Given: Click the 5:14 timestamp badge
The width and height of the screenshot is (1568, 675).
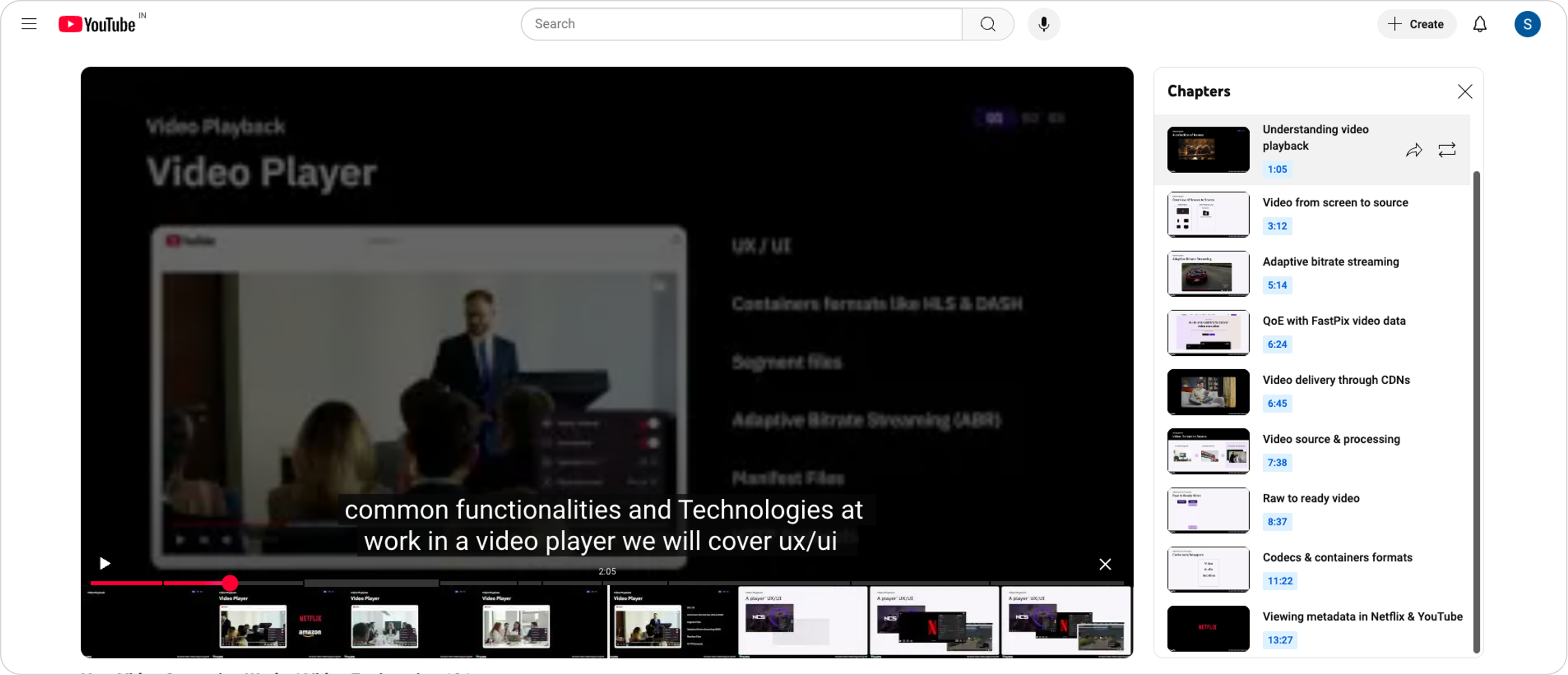Looking at the screenshot, I should point(1277,285).
